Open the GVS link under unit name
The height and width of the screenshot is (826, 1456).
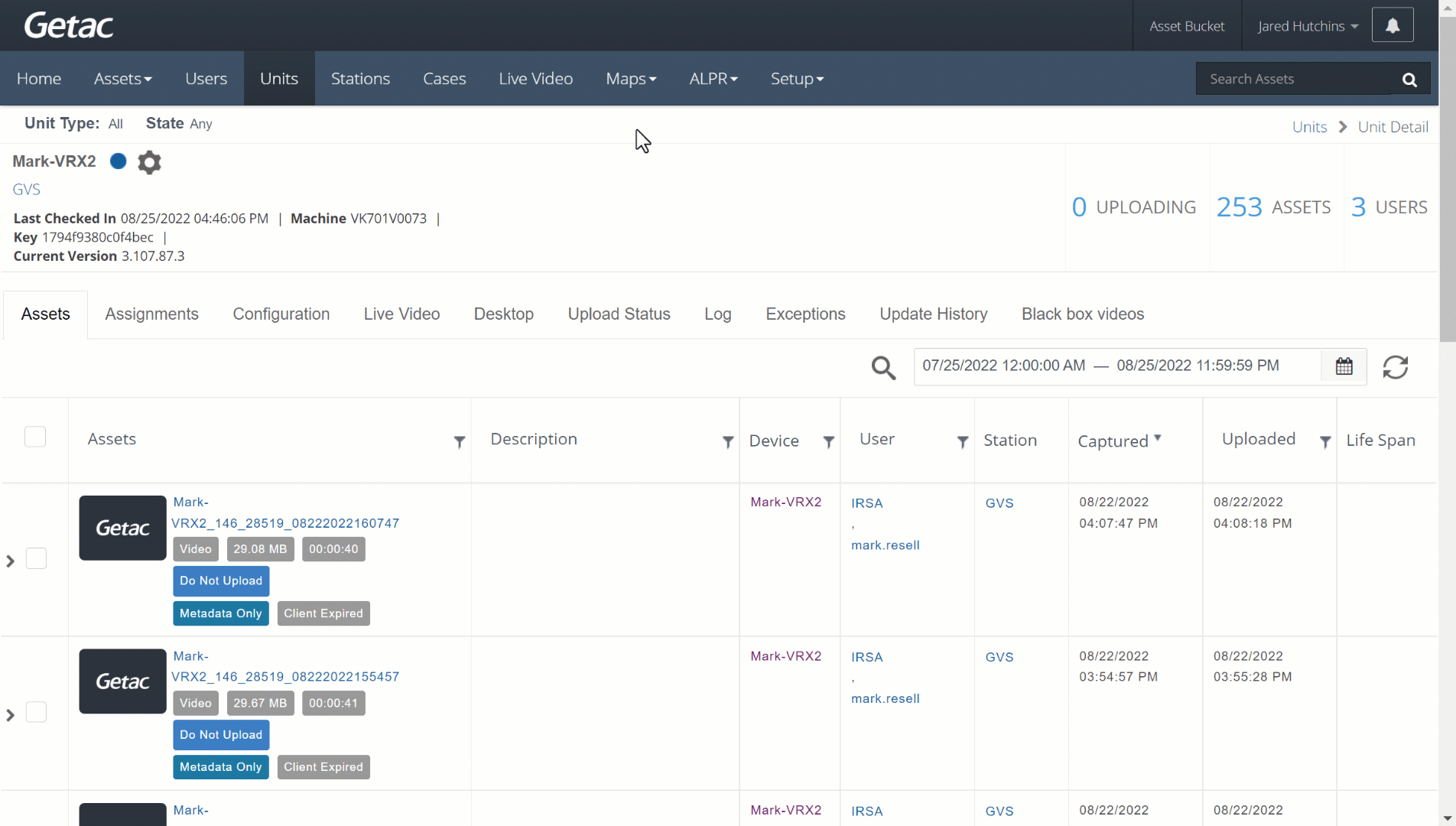pyautogui.click(x=27, y=190)
